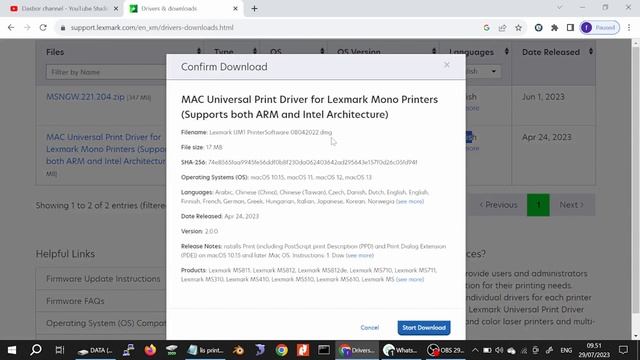Expand Languages list with see more

click(410, 202)
